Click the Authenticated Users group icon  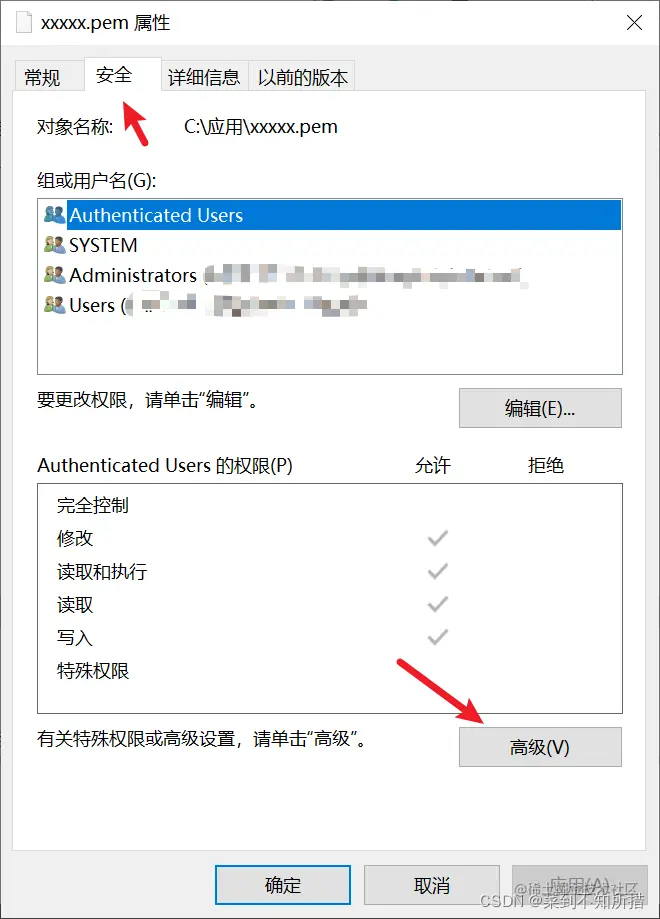pyautogui.click(x=55, y=215)
